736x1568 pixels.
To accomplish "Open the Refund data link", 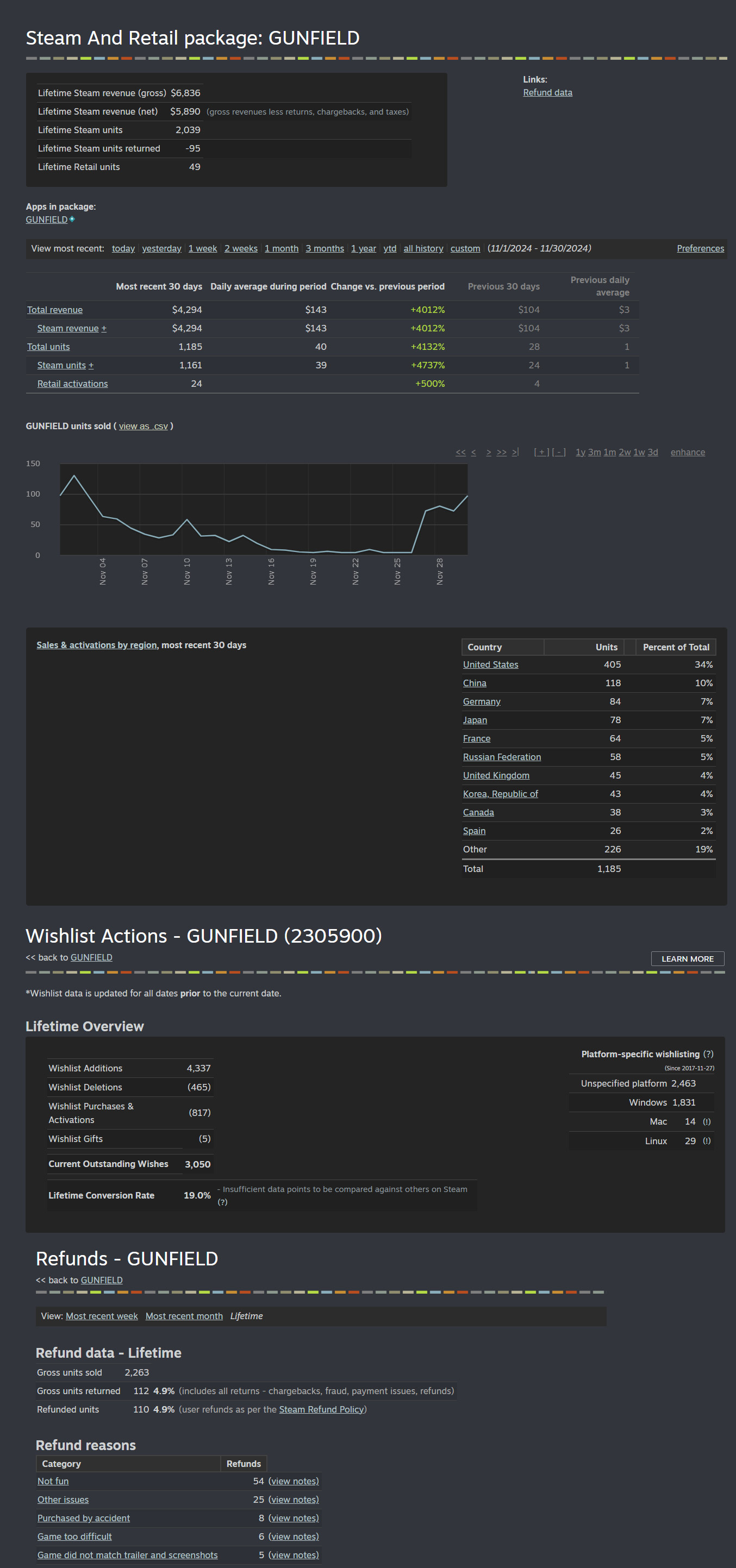I will coord(547,92).
